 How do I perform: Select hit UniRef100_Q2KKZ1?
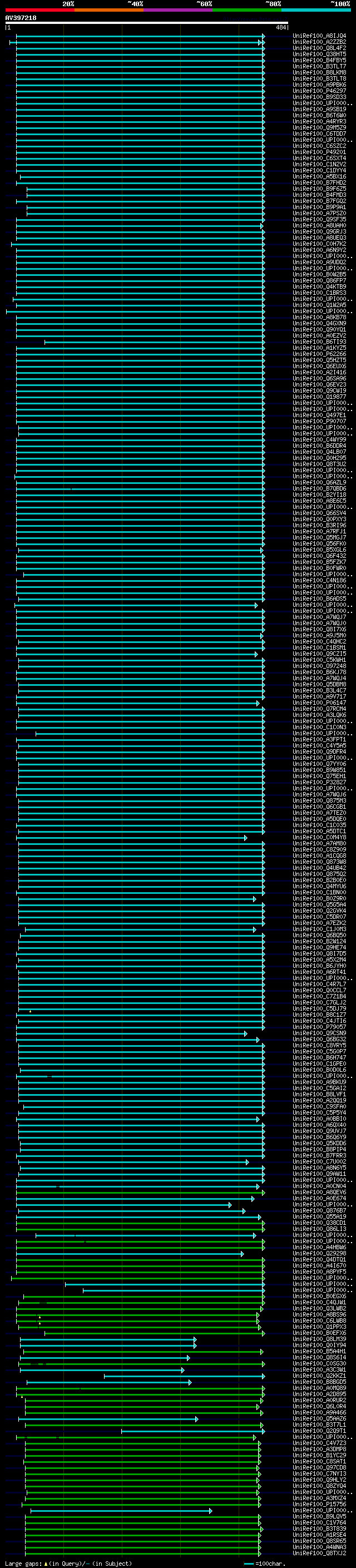tap(319, 1376)
